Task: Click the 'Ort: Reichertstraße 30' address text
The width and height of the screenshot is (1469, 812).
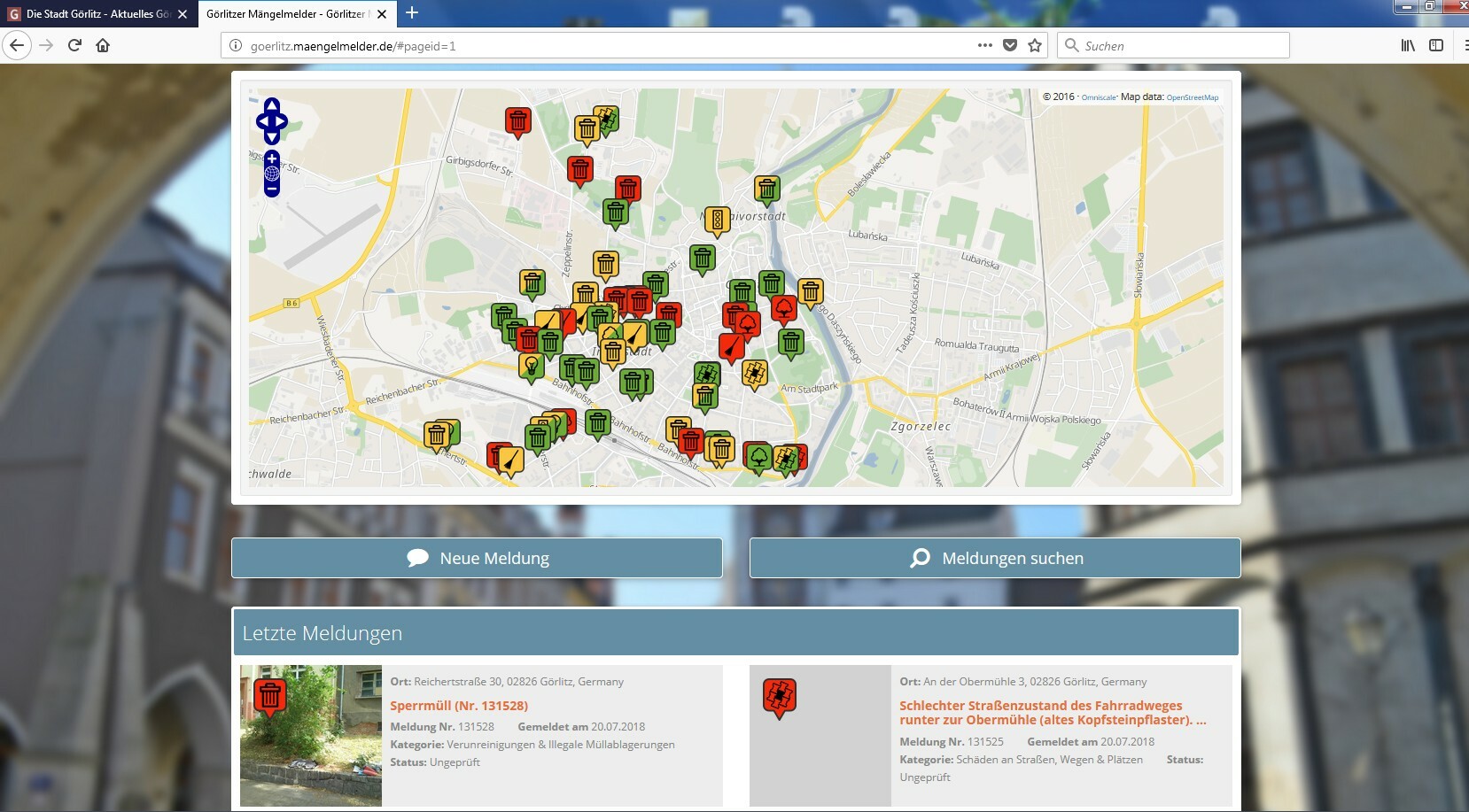Action: (x=507, y=682)
